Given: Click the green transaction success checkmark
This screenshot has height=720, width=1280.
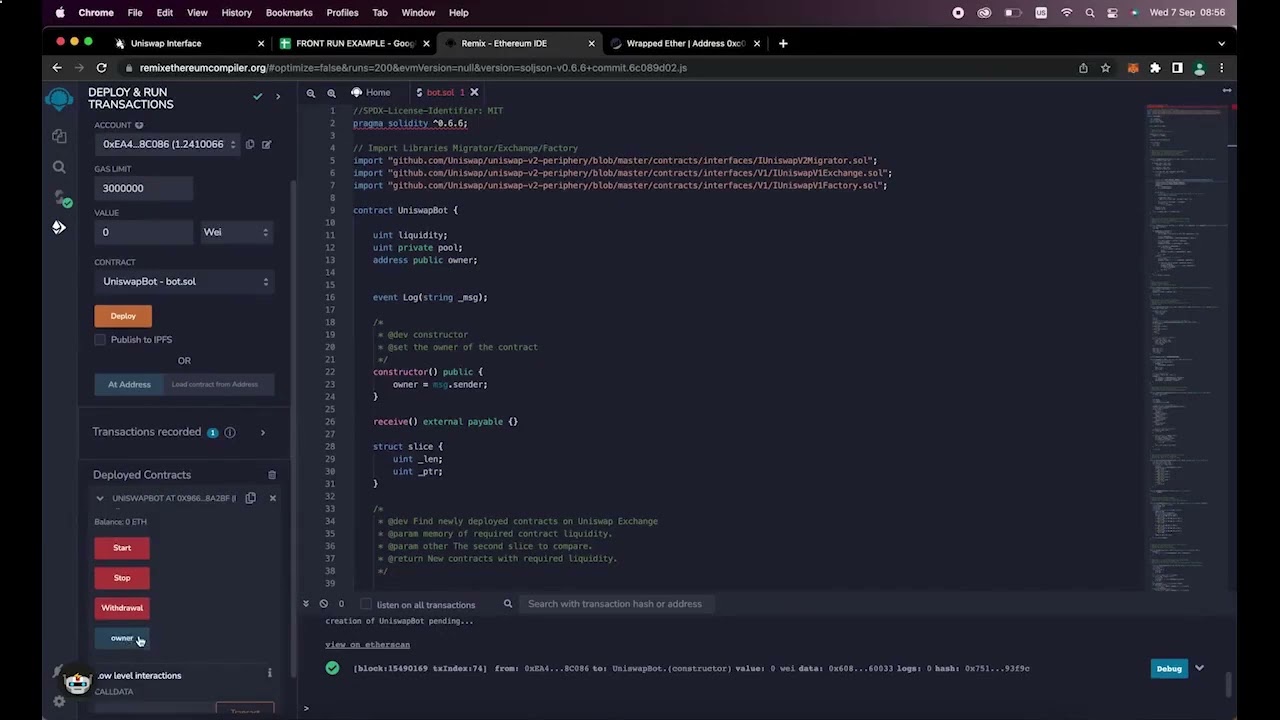Looking at the screenshot, I should (332, 668).
